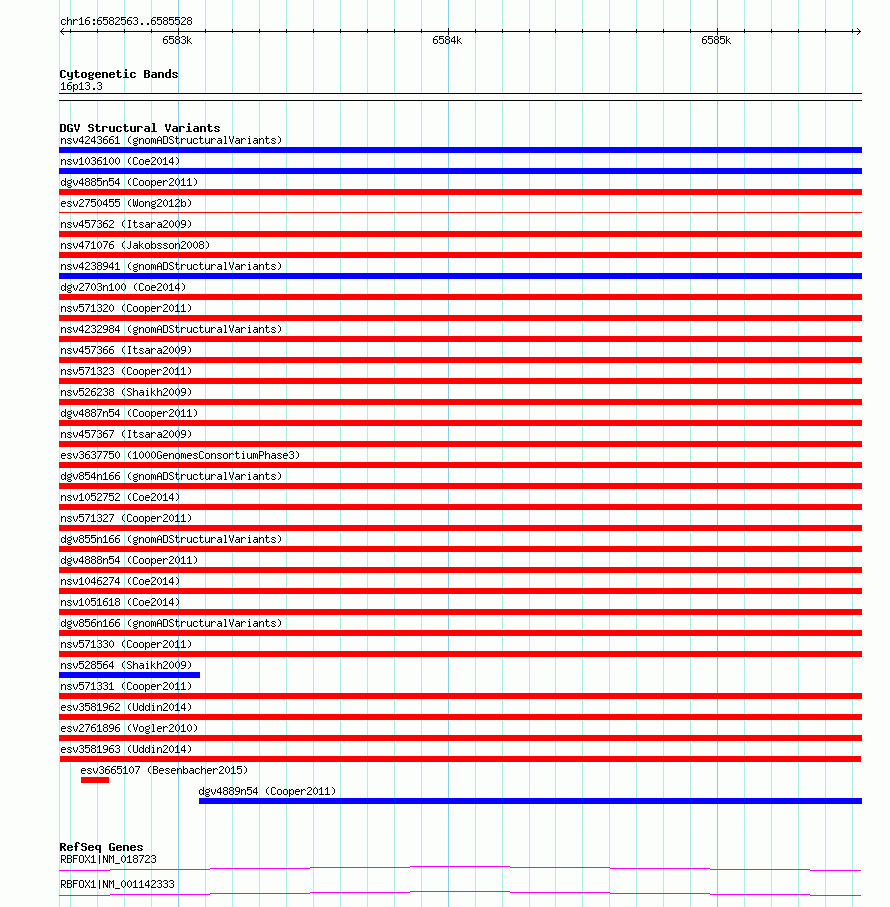Open nsv471076 (Jakobsson2008) variant
Image resolution: width=890 pixels, height=907 pixels.
click(x=135, y=245)
